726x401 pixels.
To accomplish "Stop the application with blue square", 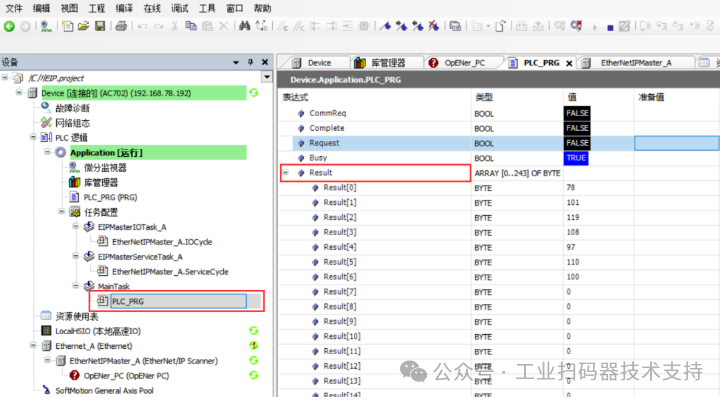I will 610,28.
